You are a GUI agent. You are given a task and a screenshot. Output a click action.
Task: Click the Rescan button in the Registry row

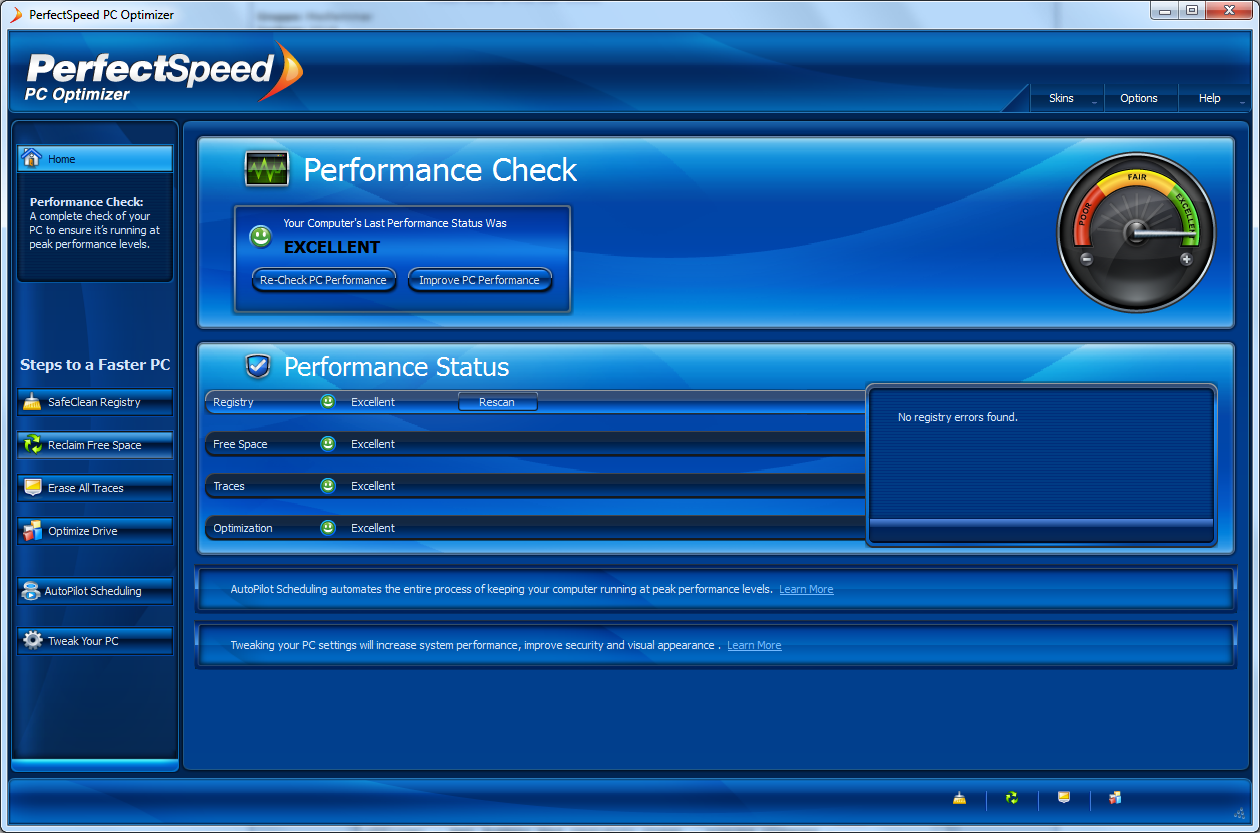[x=497, y=402]
